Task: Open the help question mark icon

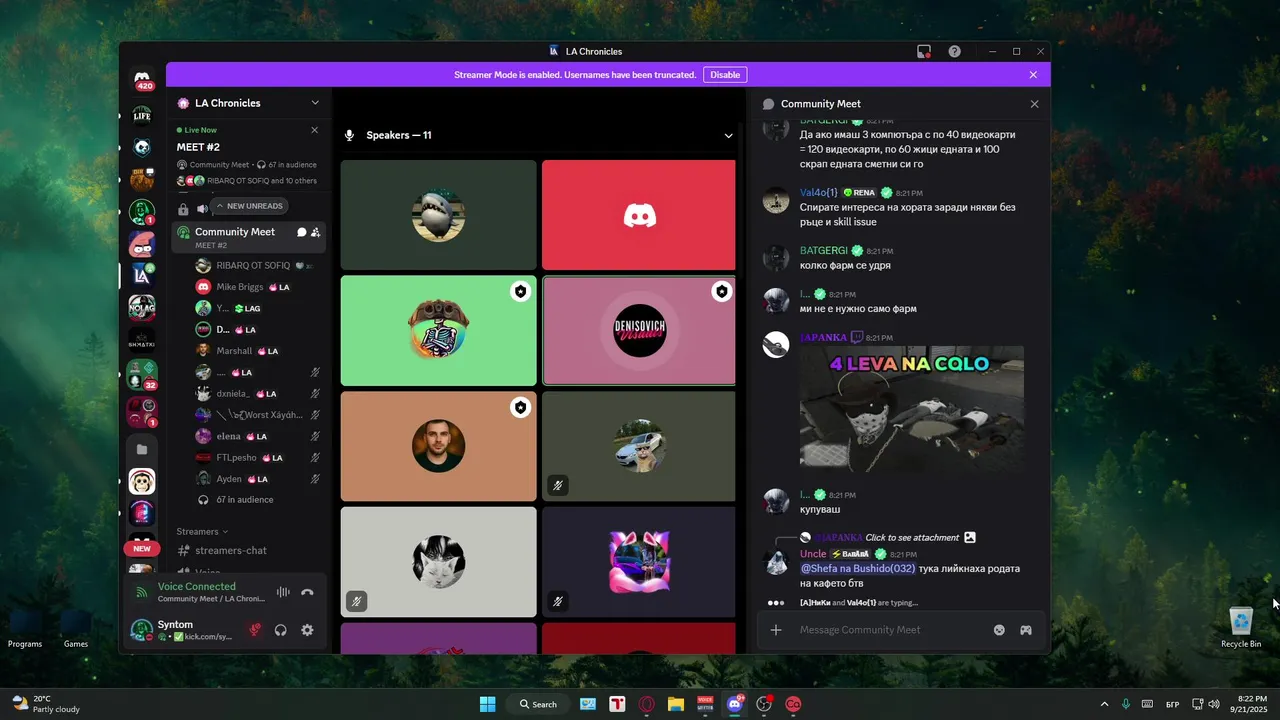Action: click(955, 51)
